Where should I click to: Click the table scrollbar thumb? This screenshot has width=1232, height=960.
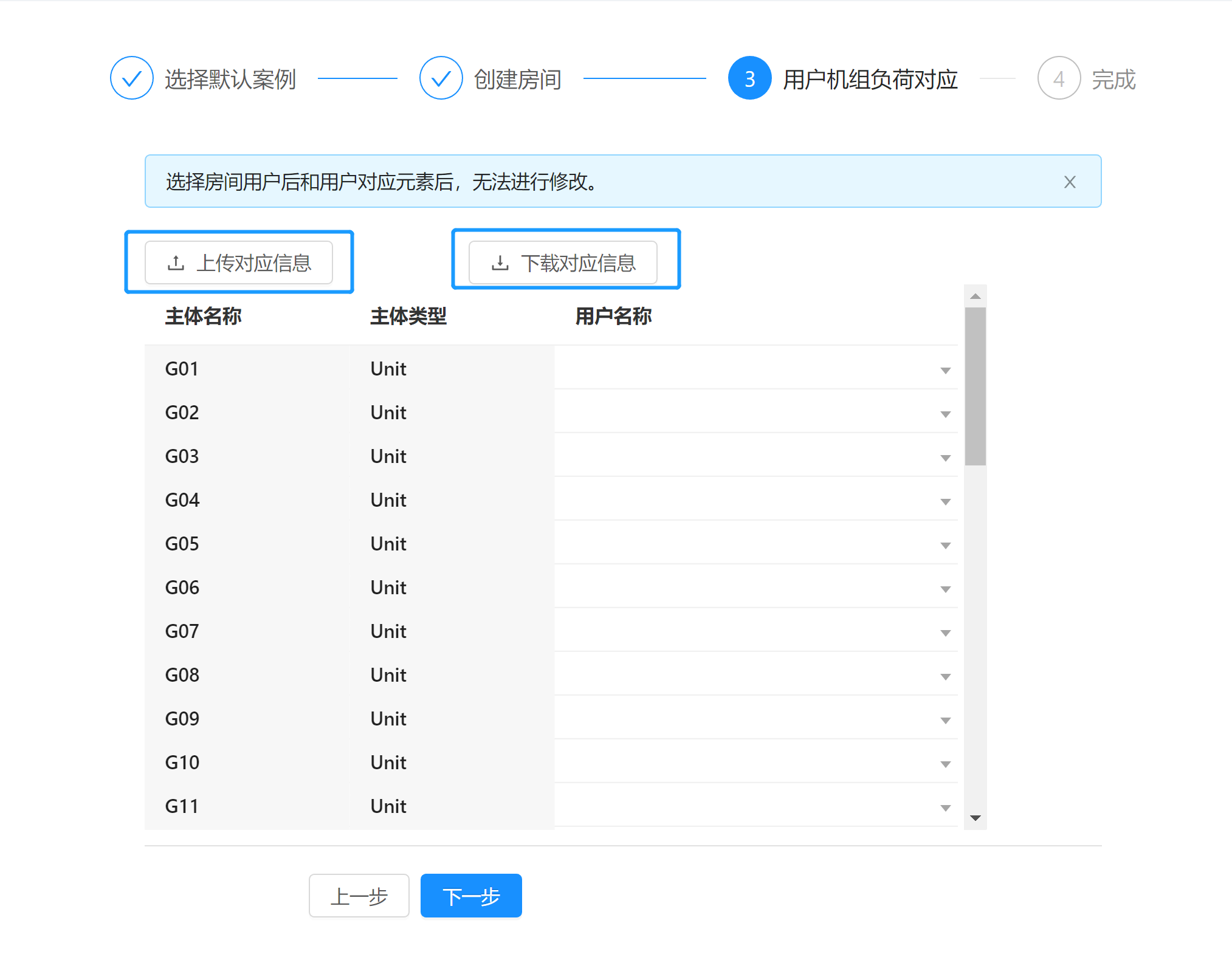tap(975, 386)
